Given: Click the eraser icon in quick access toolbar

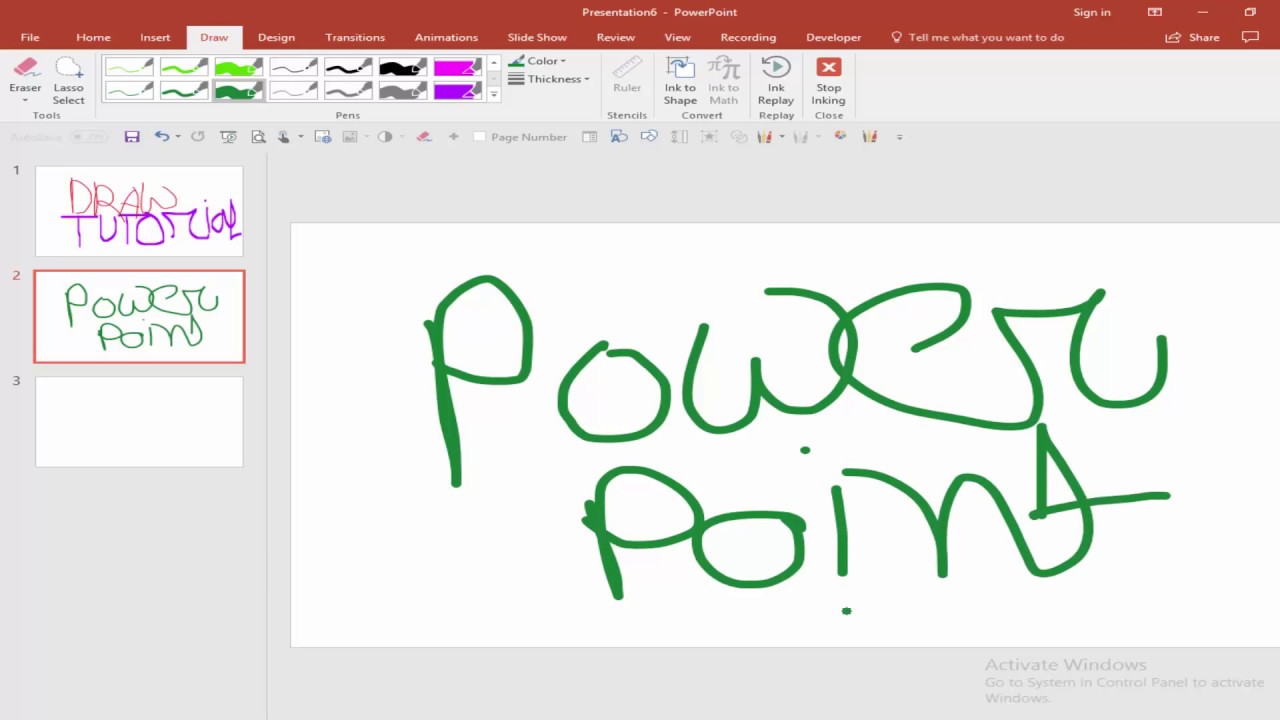Looking at the screenshot, I should coord(423,137).
